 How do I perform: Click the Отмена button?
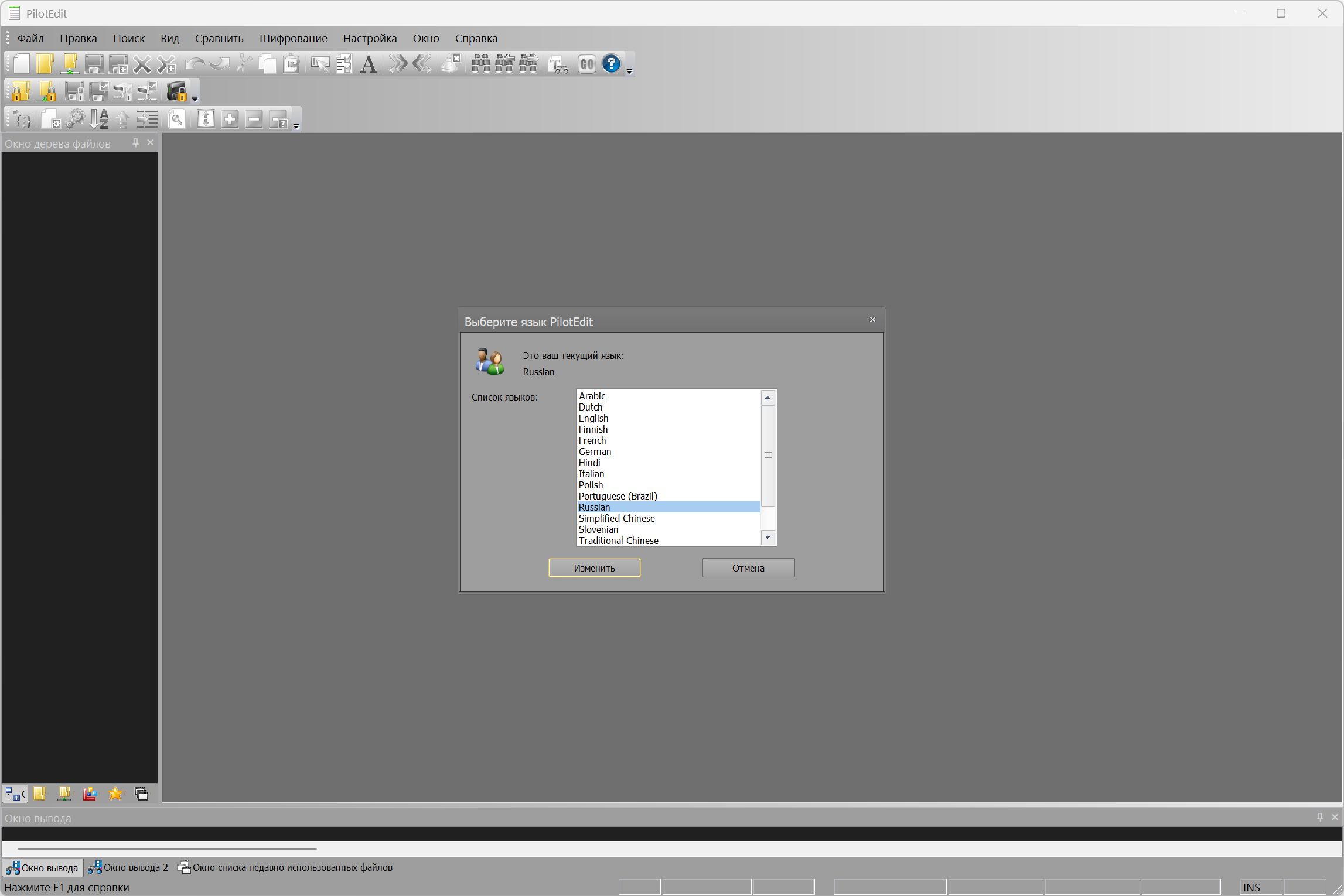click(x=748, y=568)
